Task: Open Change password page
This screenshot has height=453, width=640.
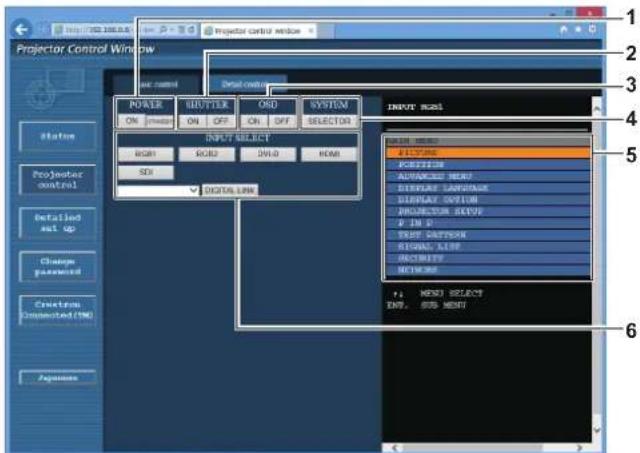Action: 58,266
